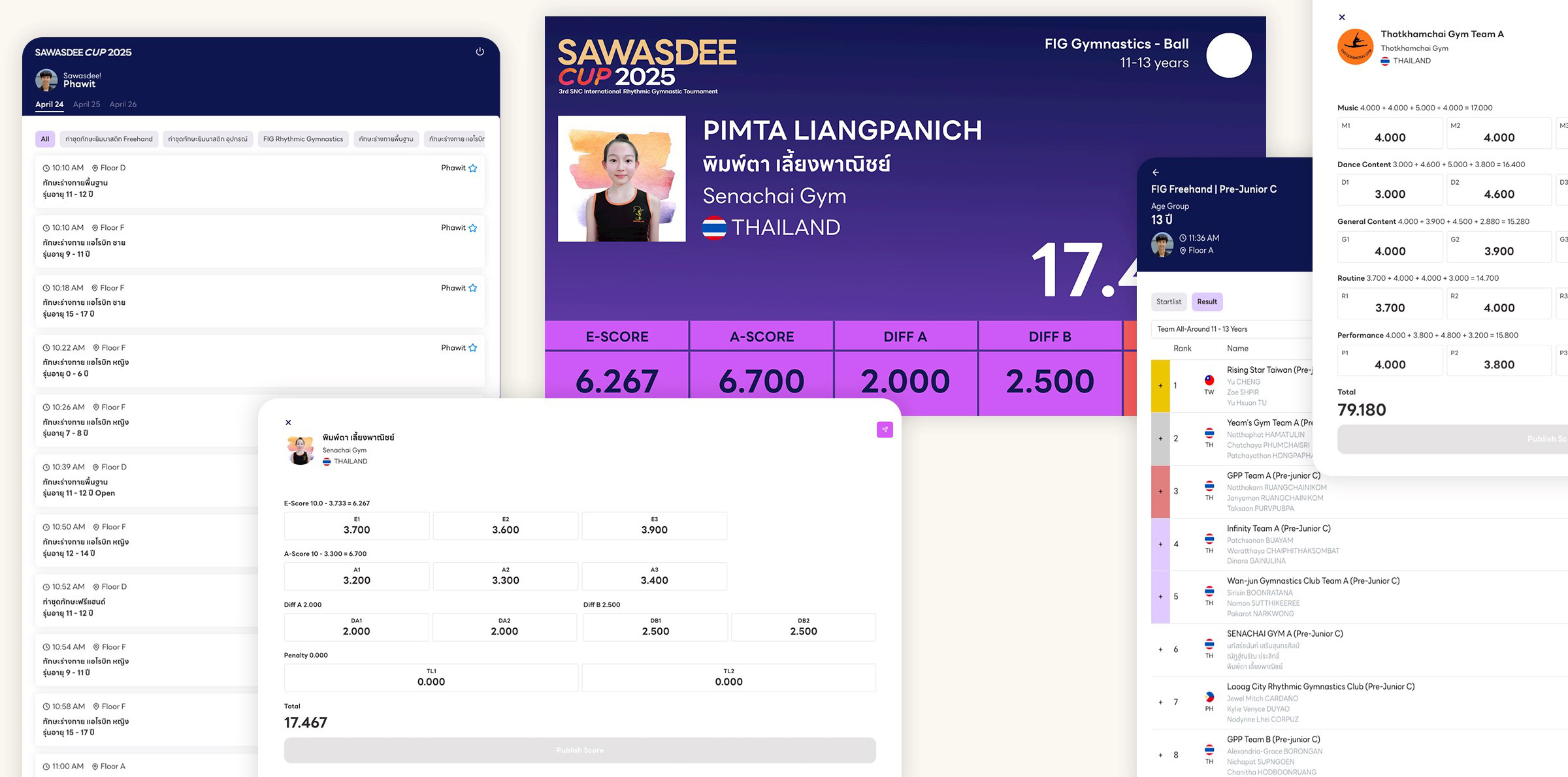Toggle star on 10:10 AM Floor F event
The image size is (1568, 777).
(x=473, y=229)
